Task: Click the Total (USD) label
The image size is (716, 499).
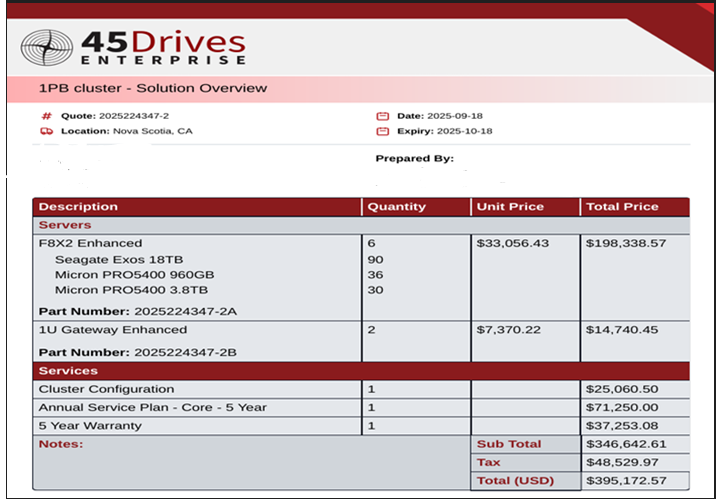Action: click(515, 481)
